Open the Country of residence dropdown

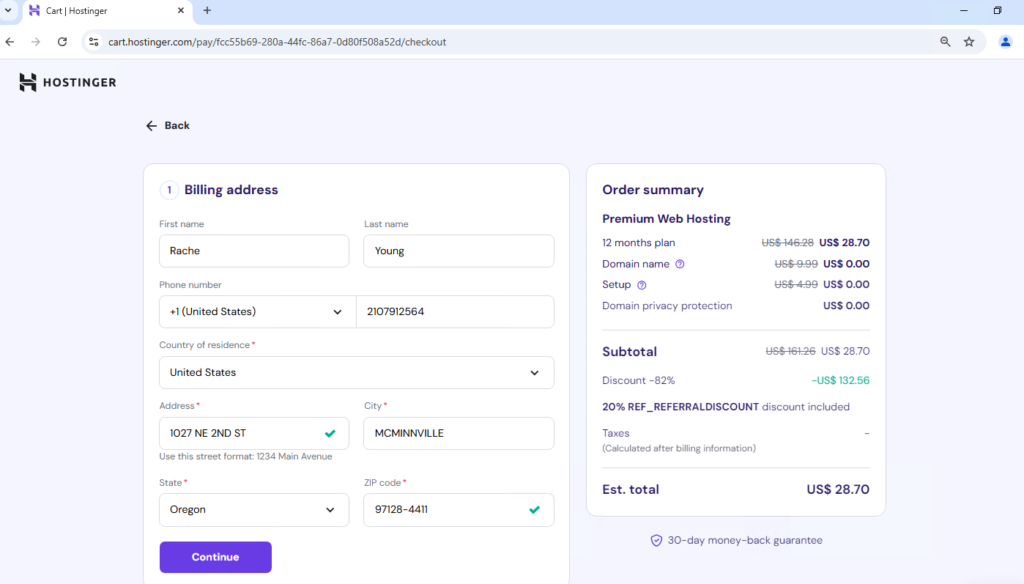356,372
